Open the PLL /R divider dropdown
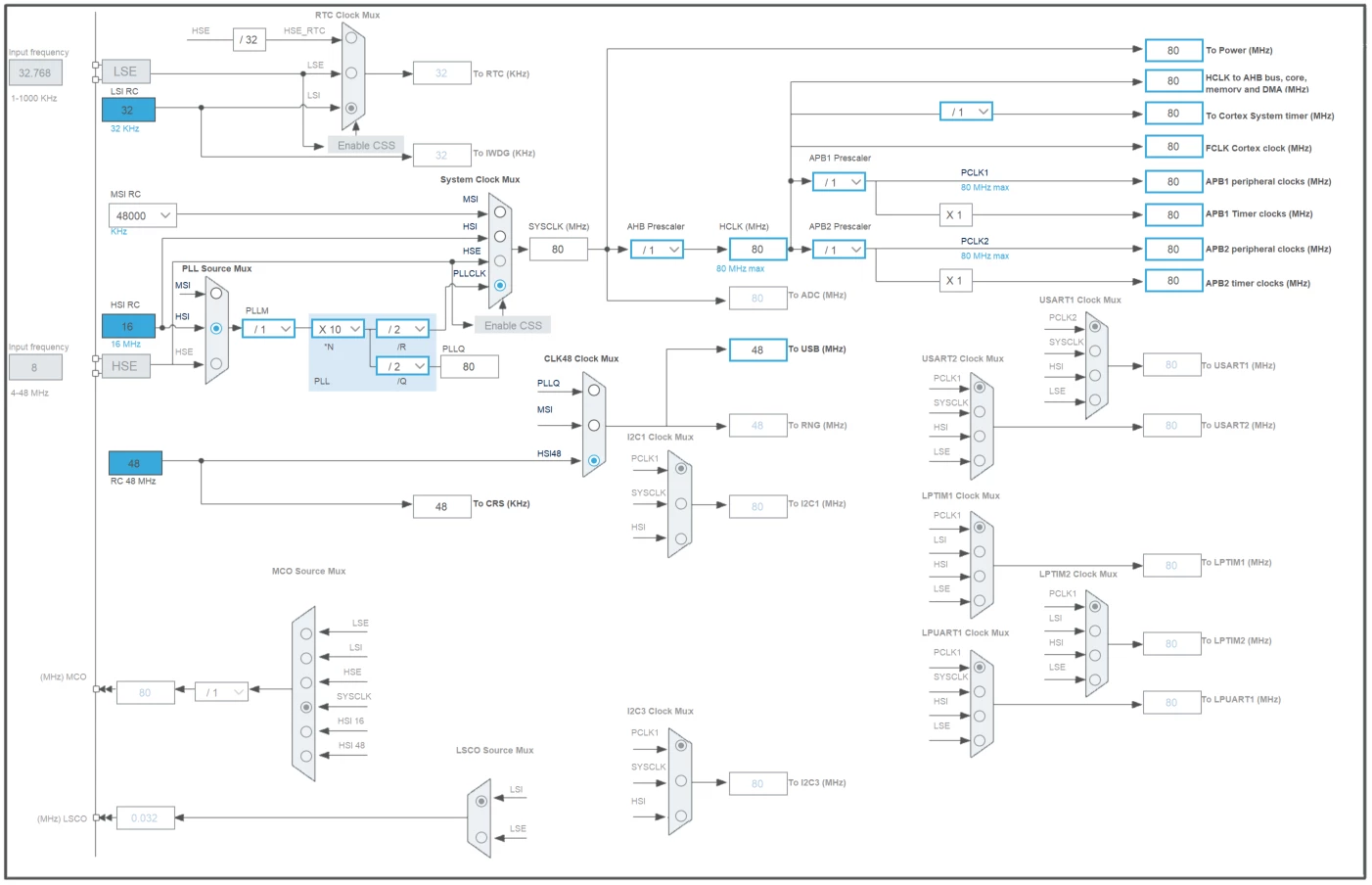 click(402, 329)
